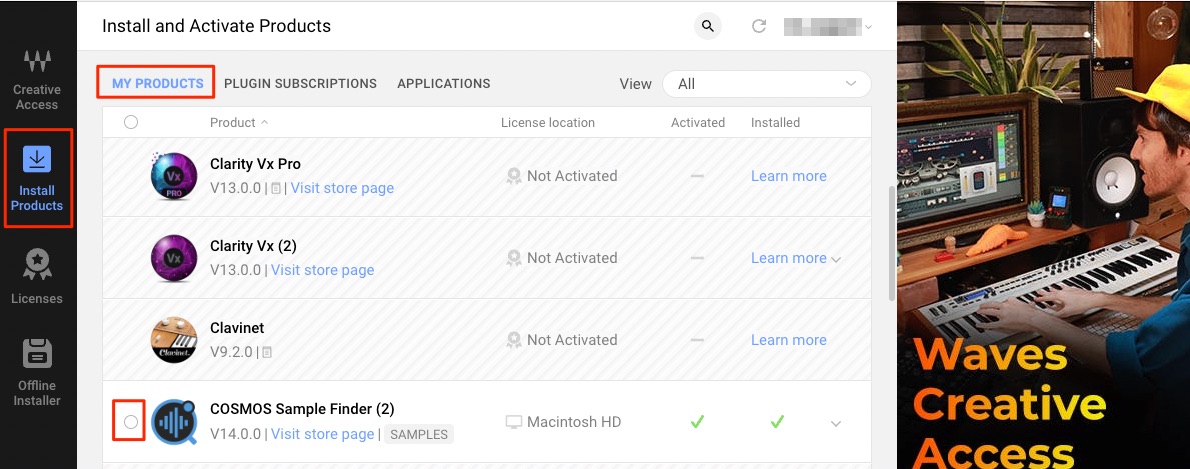Open the Install Products sidebar section
This screenshot has height=469, width=1190.
37,178
